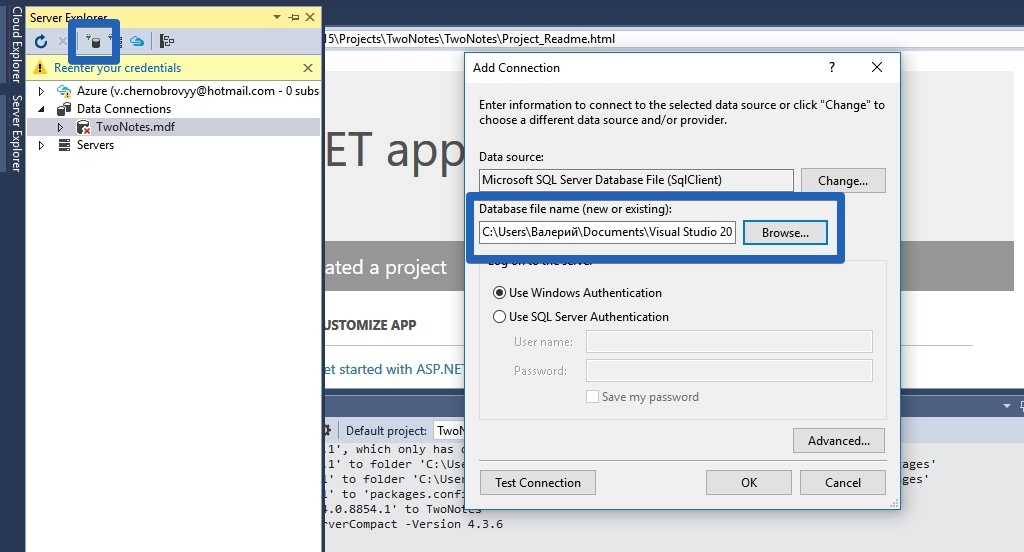Open the Server Explorer side tab
The height and width of the screenshot is (552, 1024).
(16, 133)
